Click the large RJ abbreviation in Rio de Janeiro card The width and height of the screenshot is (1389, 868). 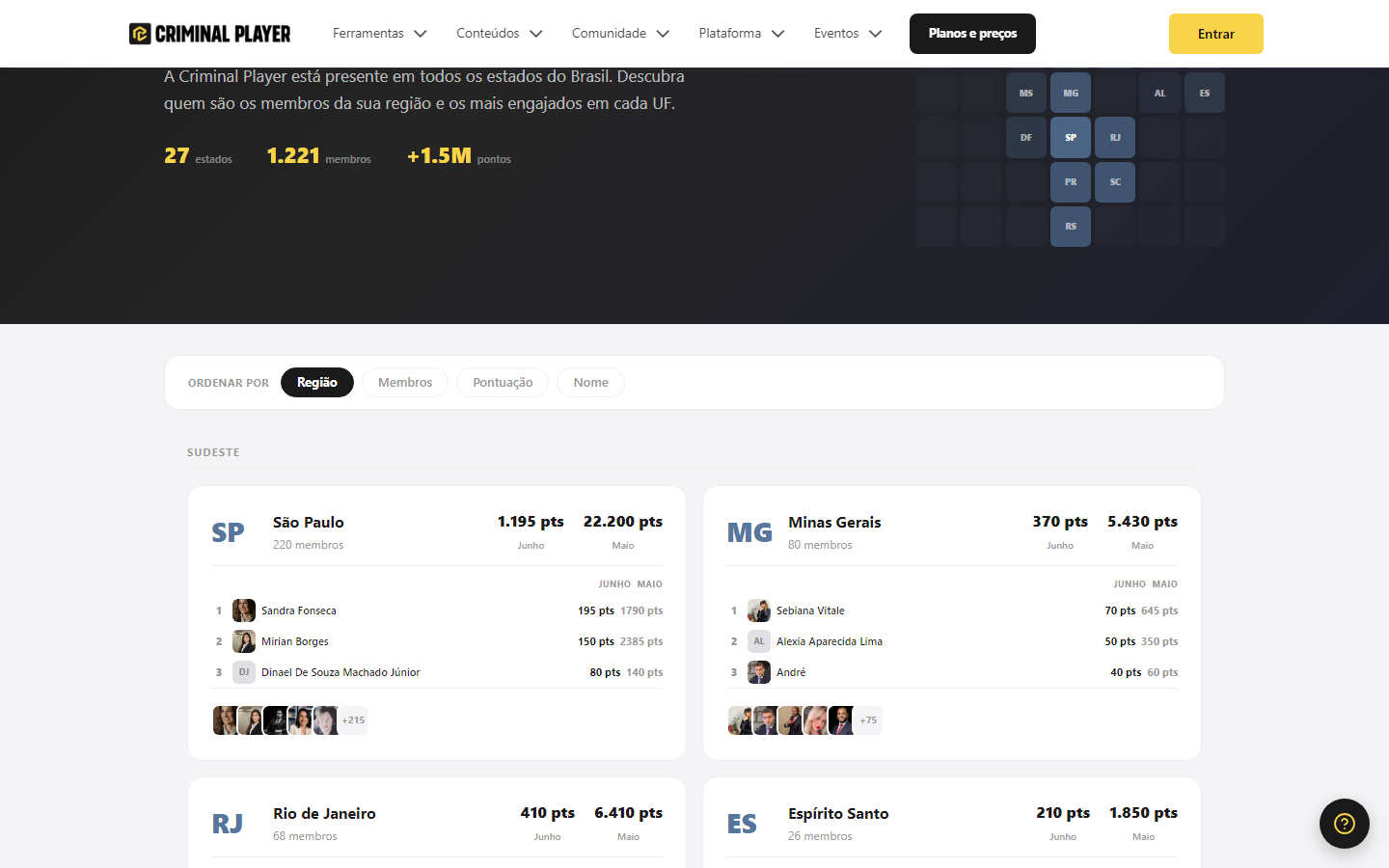(x=228, y=824)
